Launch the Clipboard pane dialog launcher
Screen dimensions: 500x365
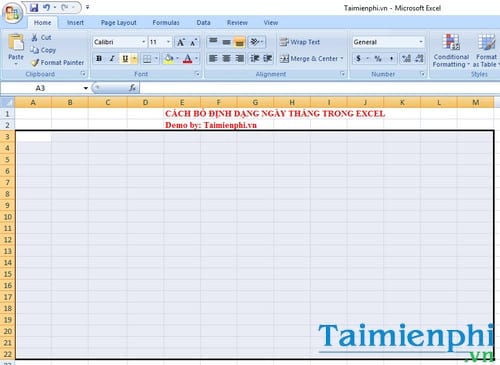(x=83, y=74)
